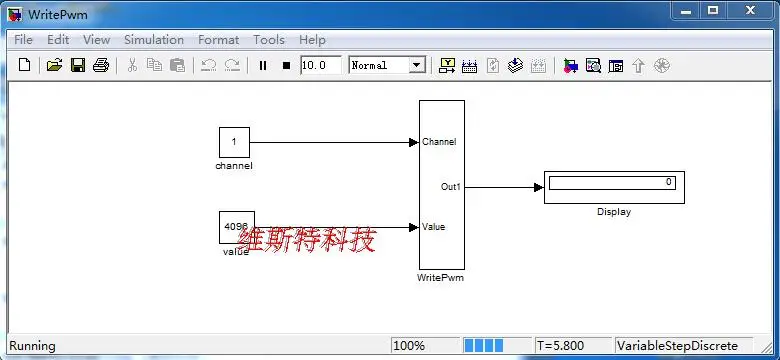Click the grayed build subsystem icon

tap(538, 65)
